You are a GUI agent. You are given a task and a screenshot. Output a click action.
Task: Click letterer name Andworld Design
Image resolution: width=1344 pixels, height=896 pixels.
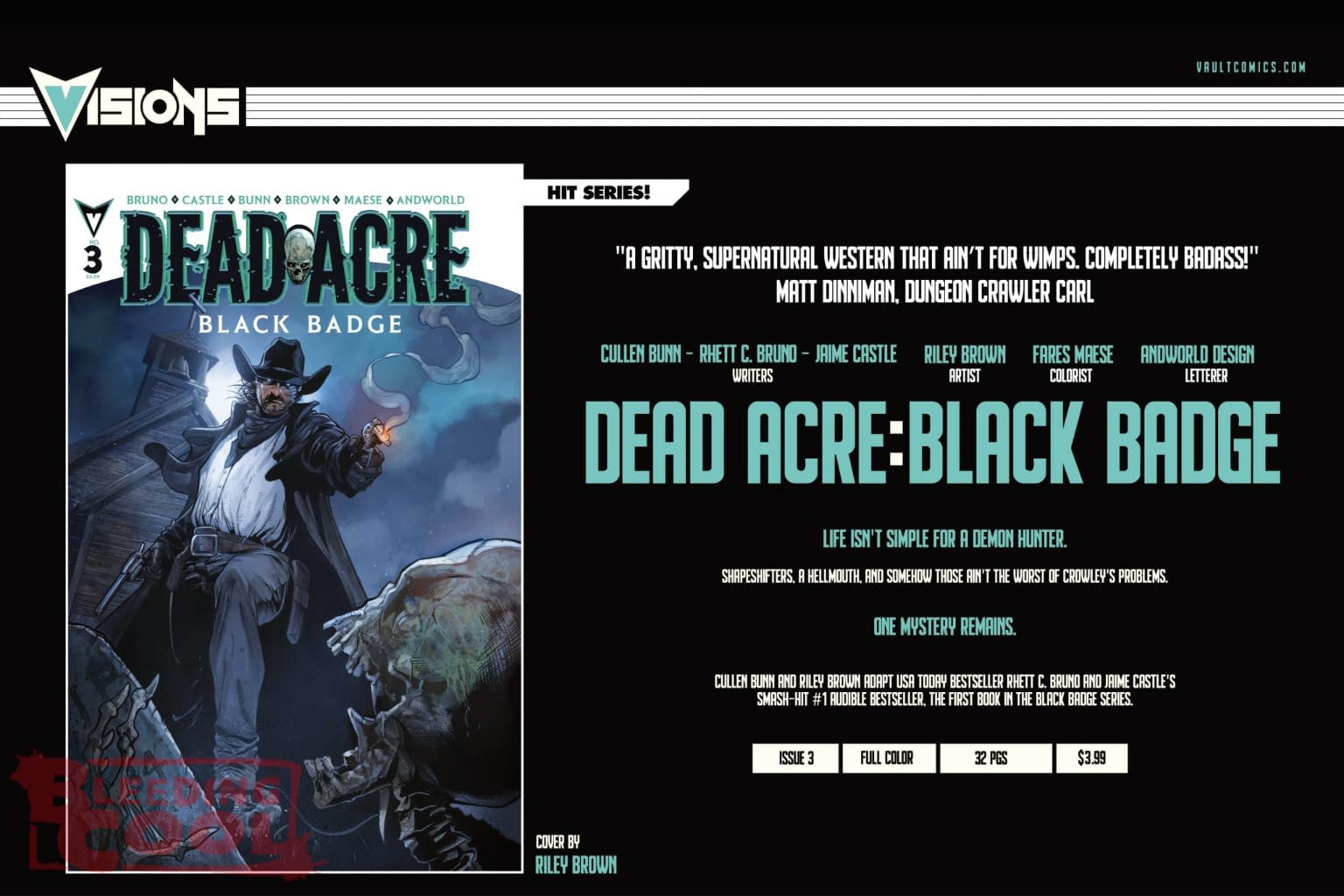pyautogui.click(x=1197, y=354)
